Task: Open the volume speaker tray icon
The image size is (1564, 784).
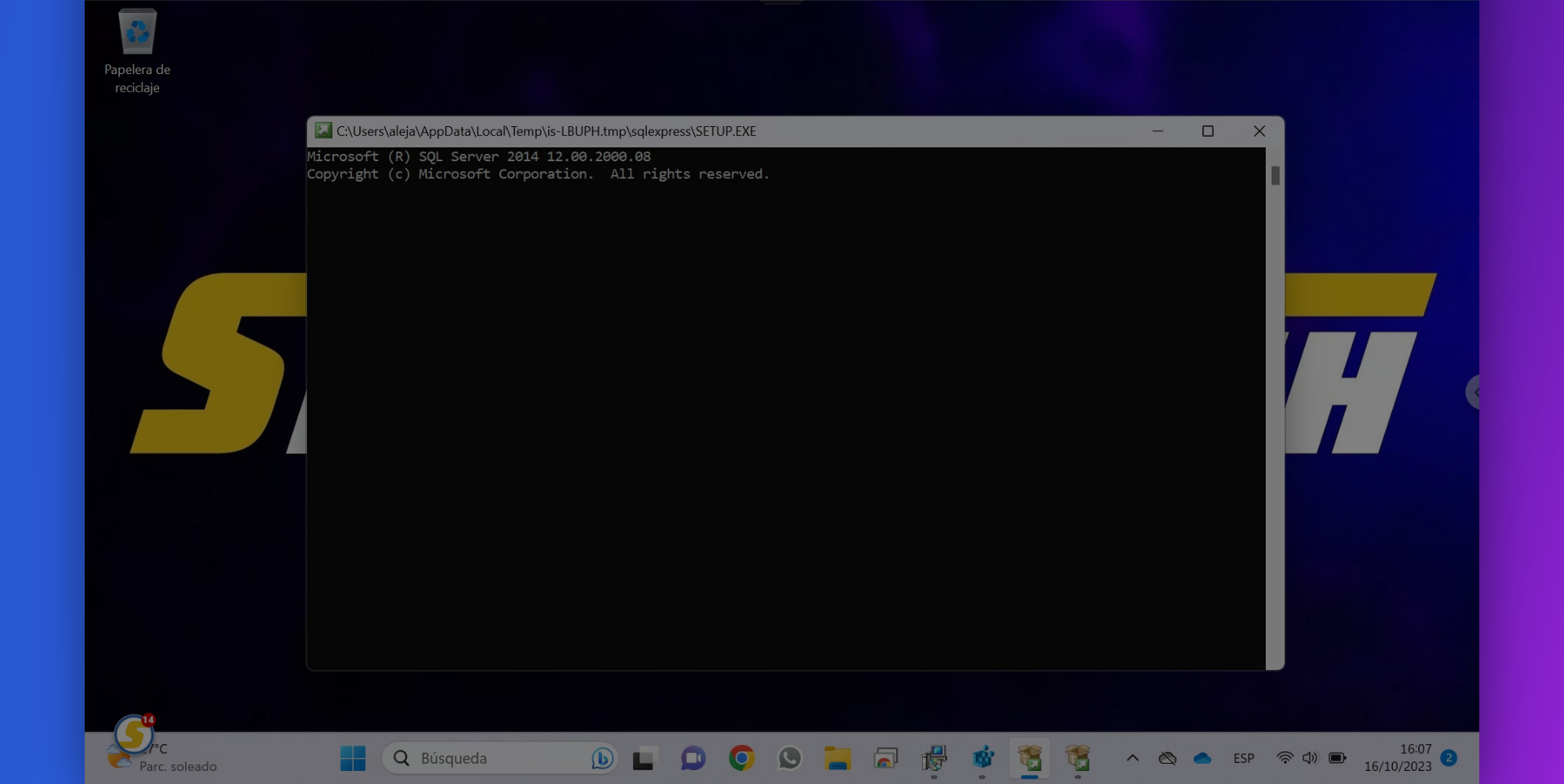Action: (1310, 758)
